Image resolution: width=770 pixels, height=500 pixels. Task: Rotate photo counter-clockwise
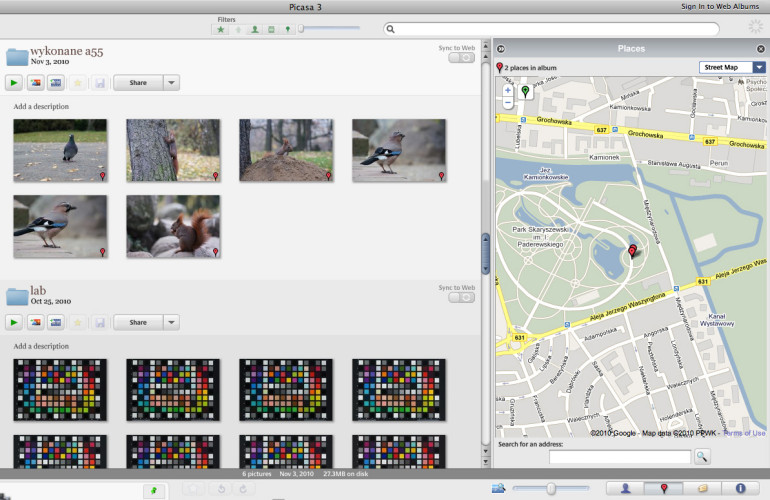click(221, 489)
